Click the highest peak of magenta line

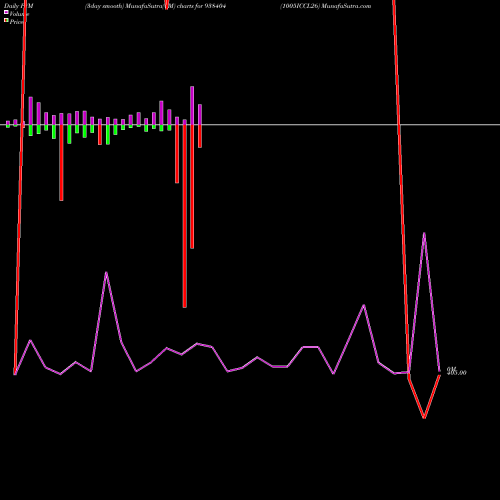pos(424,233)
